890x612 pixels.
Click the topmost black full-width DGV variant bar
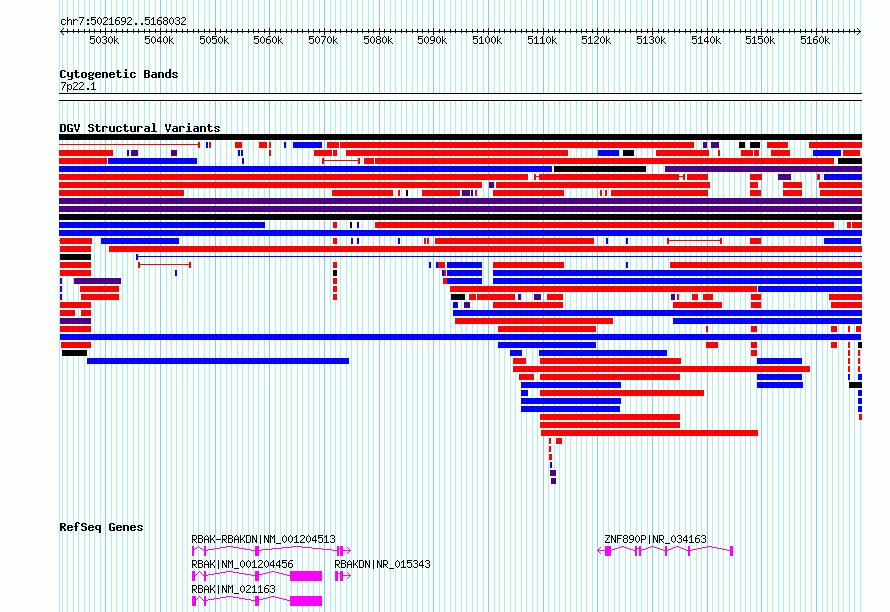click(x=460, y=137)
